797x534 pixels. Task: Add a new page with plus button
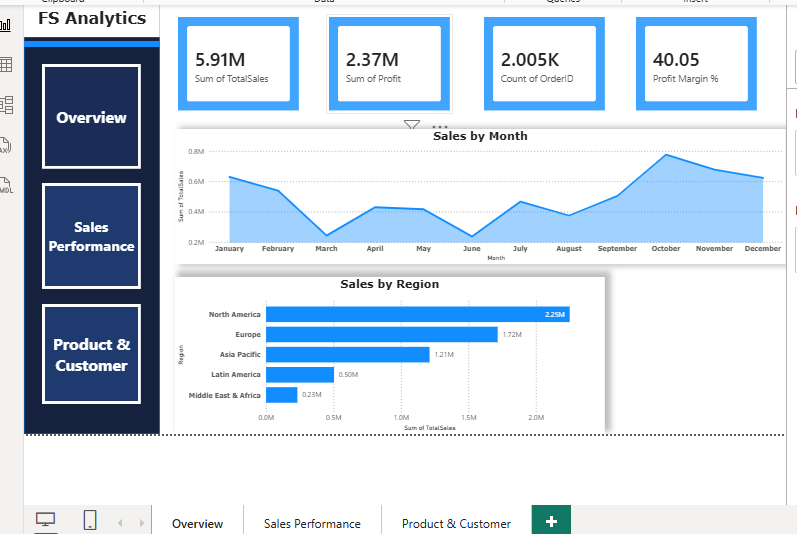551,520
